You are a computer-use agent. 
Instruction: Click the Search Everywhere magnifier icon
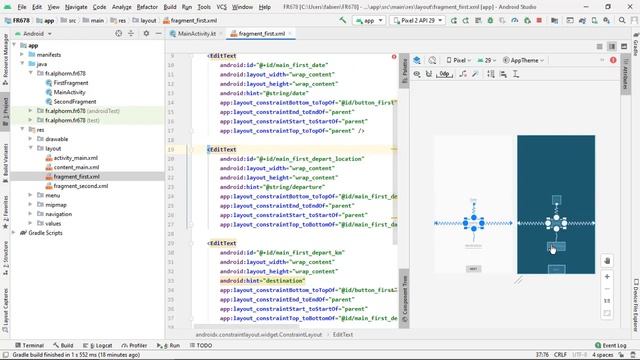[x=622, y=20]
